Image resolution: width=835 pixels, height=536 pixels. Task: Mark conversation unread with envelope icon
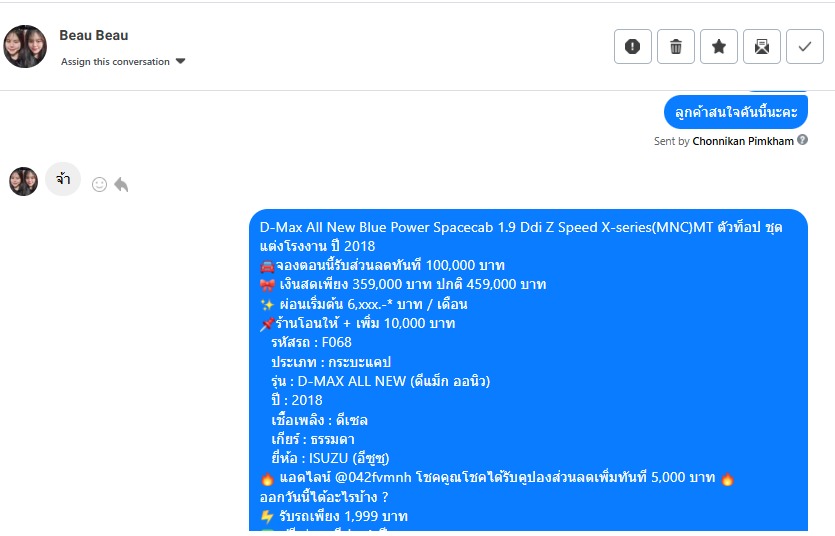(x=762, y=47)
